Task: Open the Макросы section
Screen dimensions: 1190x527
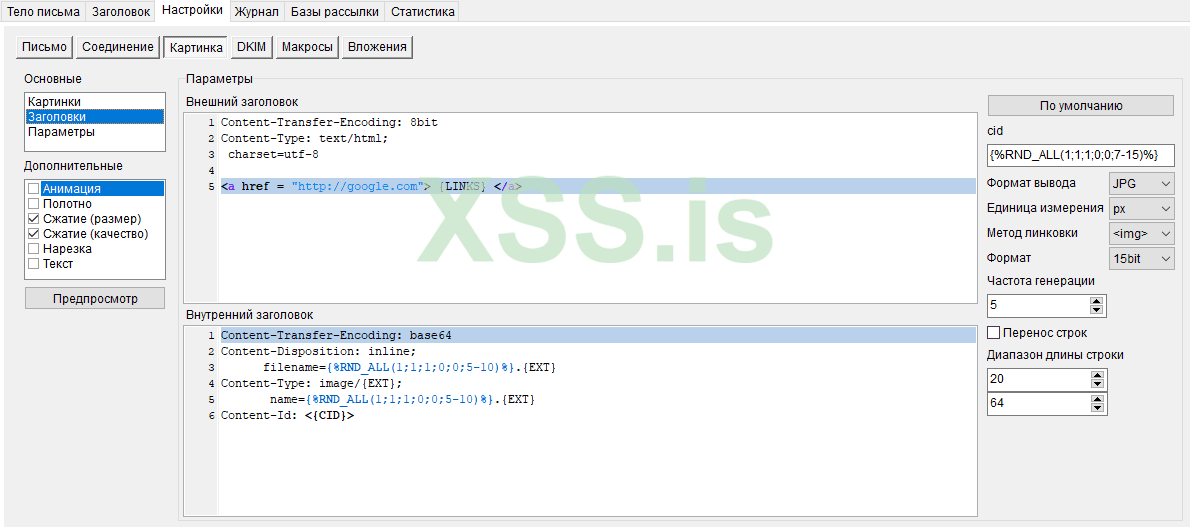Action: coord(307,47)
